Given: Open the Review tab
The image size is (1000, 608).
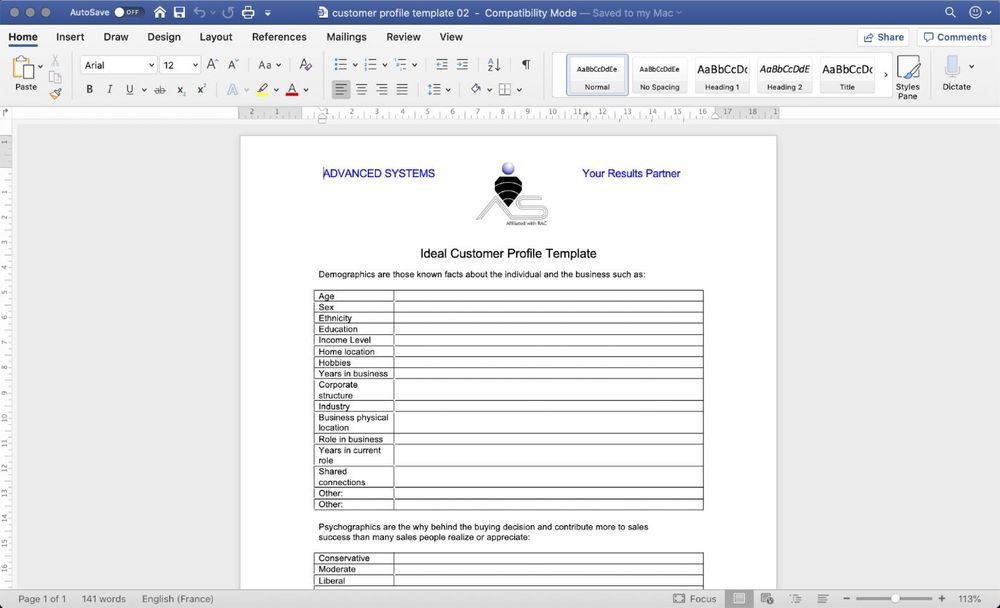Looking at the screenshot, I should click(x=403, y=36).
